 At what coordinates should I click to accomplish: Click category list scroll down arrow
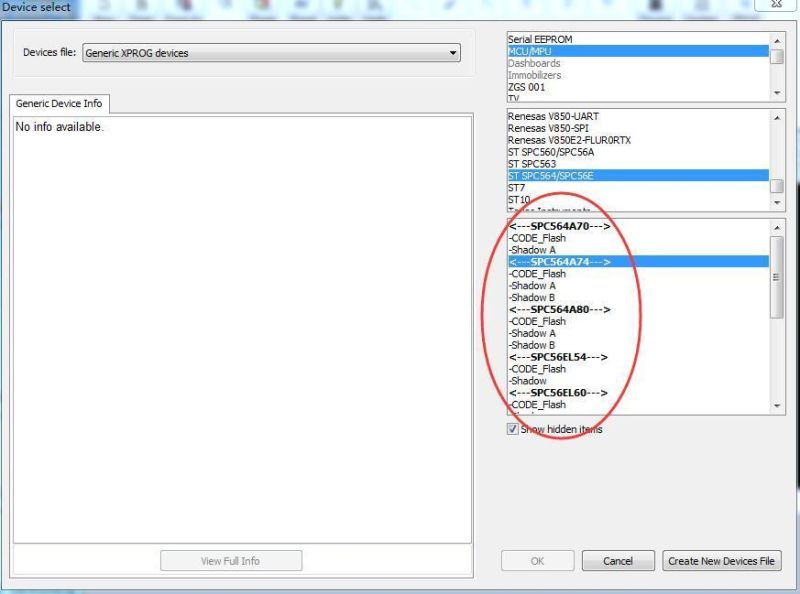[777, 93]
